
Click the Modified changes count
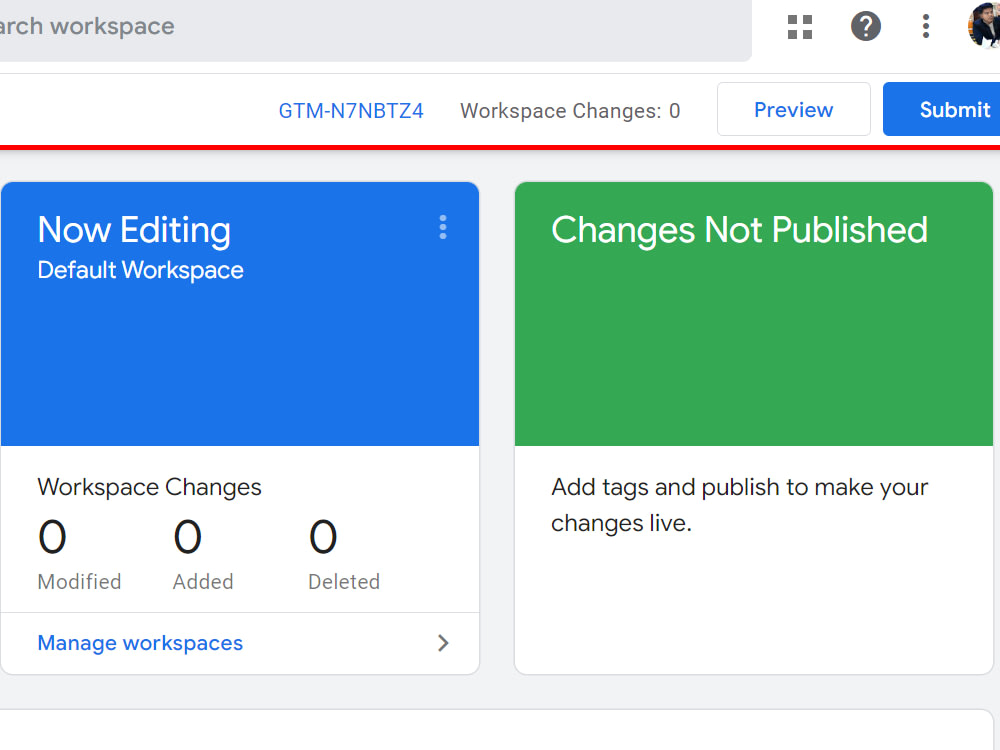[x=52, y=537]
